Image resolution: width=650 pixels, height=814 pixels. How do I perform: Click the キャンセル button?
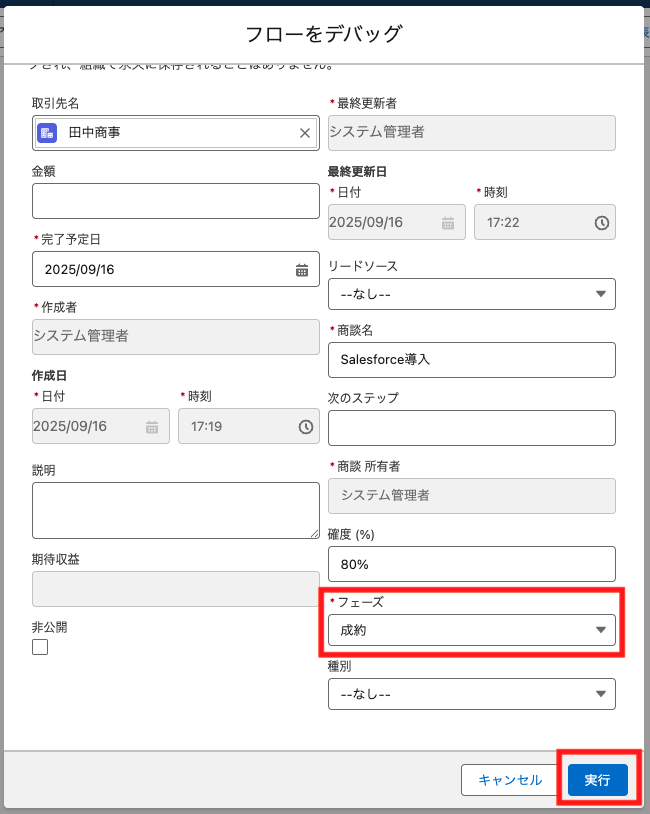509,780
